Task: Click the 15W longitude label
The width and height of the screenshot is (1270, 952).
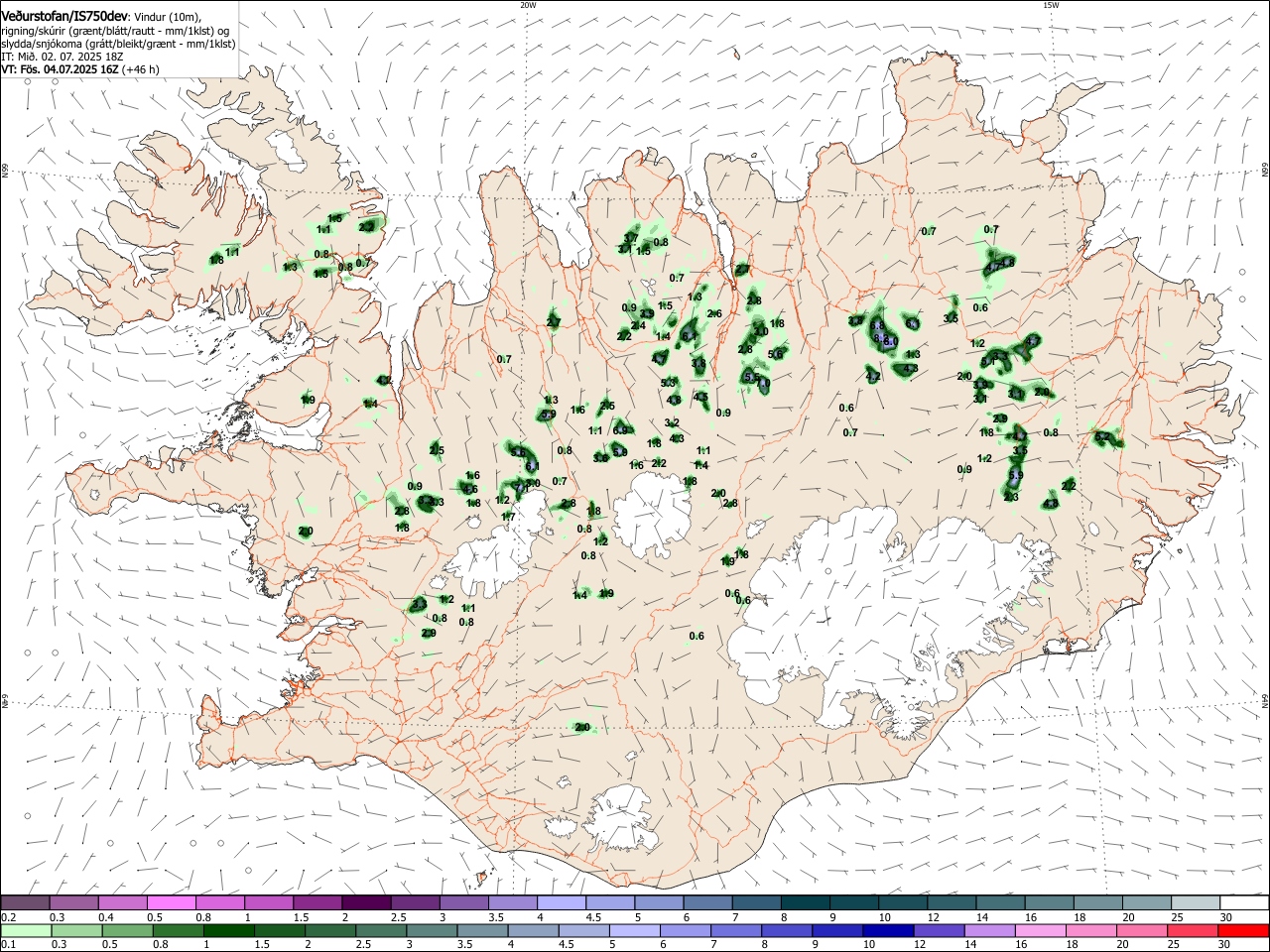Action: 1051,5
